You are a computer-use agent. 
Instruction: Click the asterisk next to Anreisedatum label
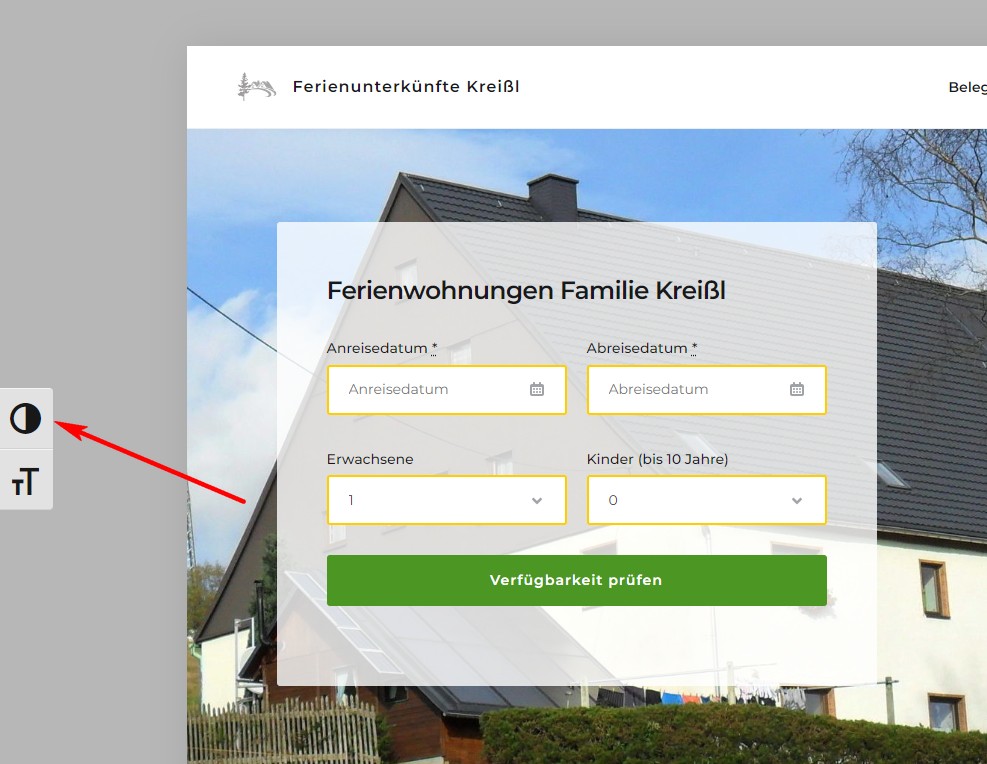coord(434,349)
